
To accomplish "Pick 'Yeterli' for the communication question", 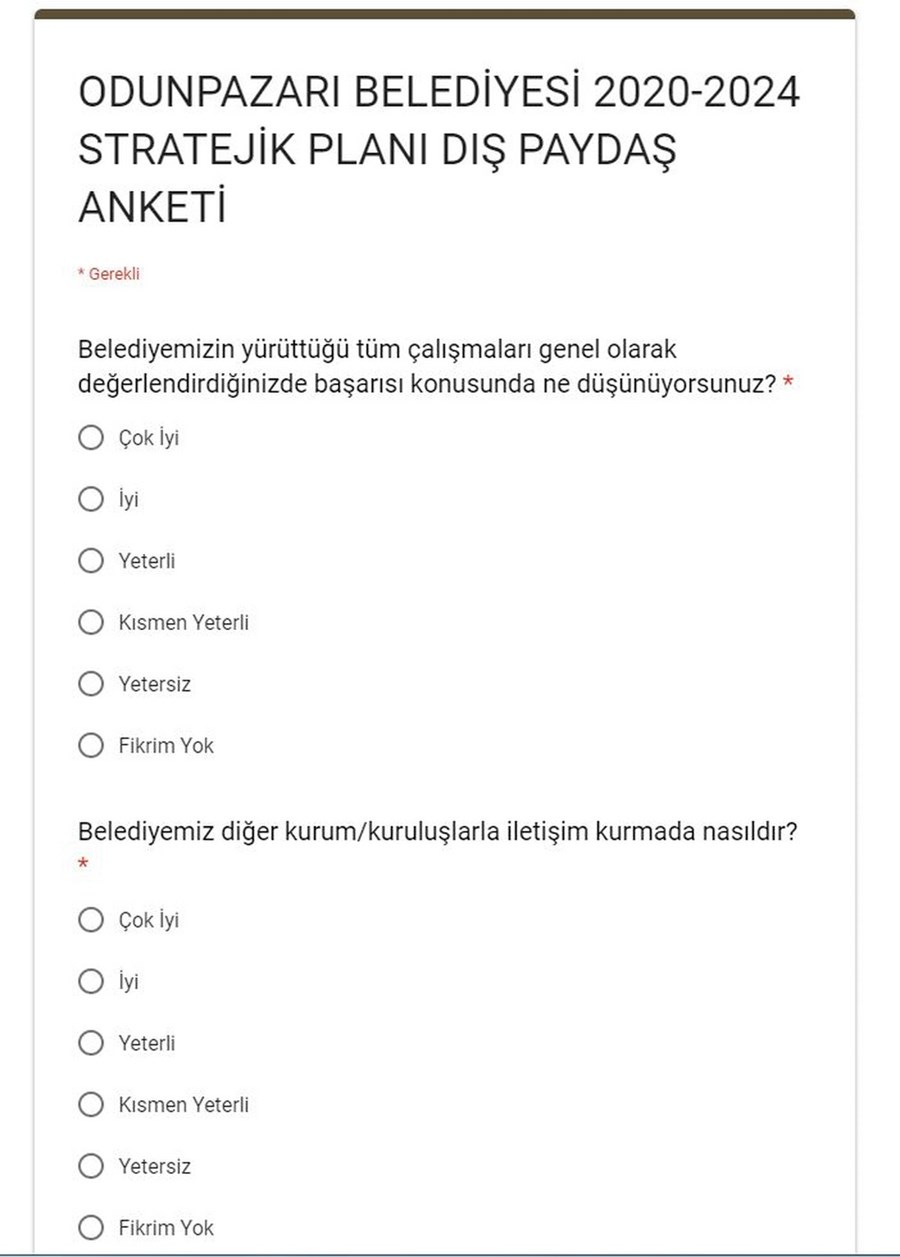I will point(91,1043).
